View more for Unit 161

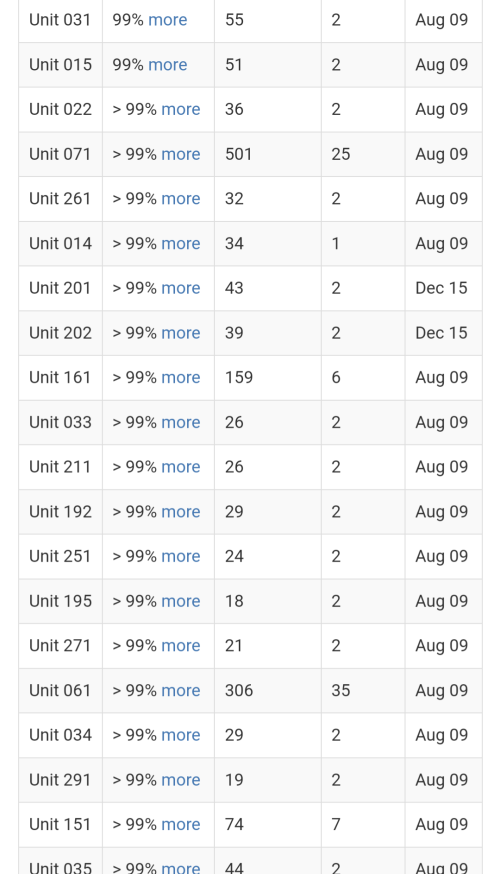tap(181, 377)
